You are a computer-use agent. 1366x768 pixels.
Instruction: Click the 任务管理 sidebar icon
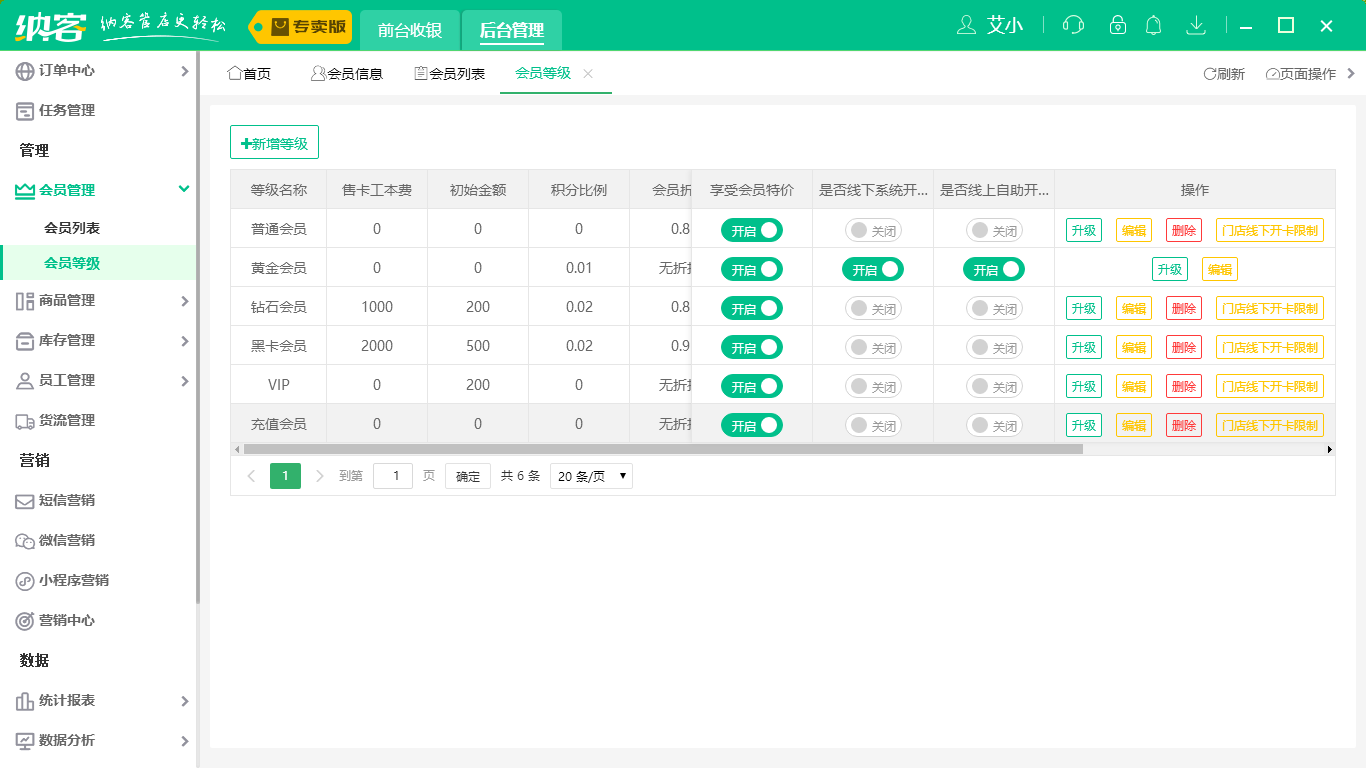[x=25, y=111]
